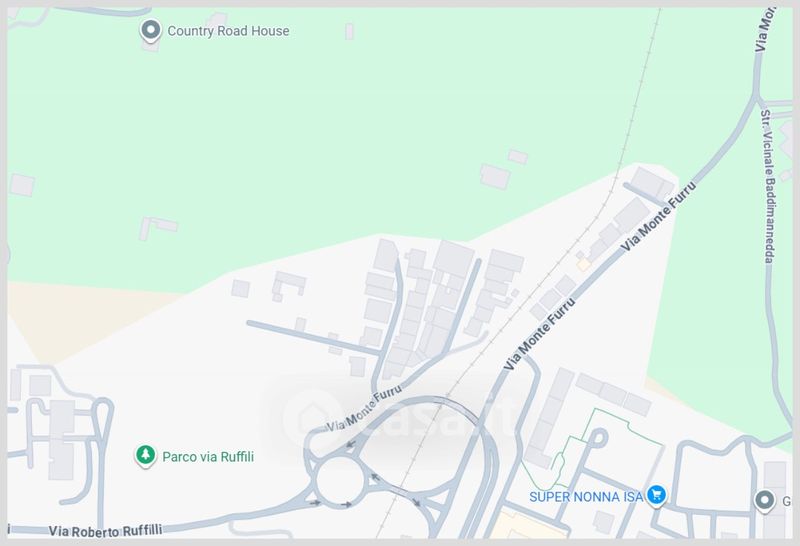Click the gray place pin near right edge
Image resolution: width=800 pixels, height=546 pixels.
[x=764, y=501]
